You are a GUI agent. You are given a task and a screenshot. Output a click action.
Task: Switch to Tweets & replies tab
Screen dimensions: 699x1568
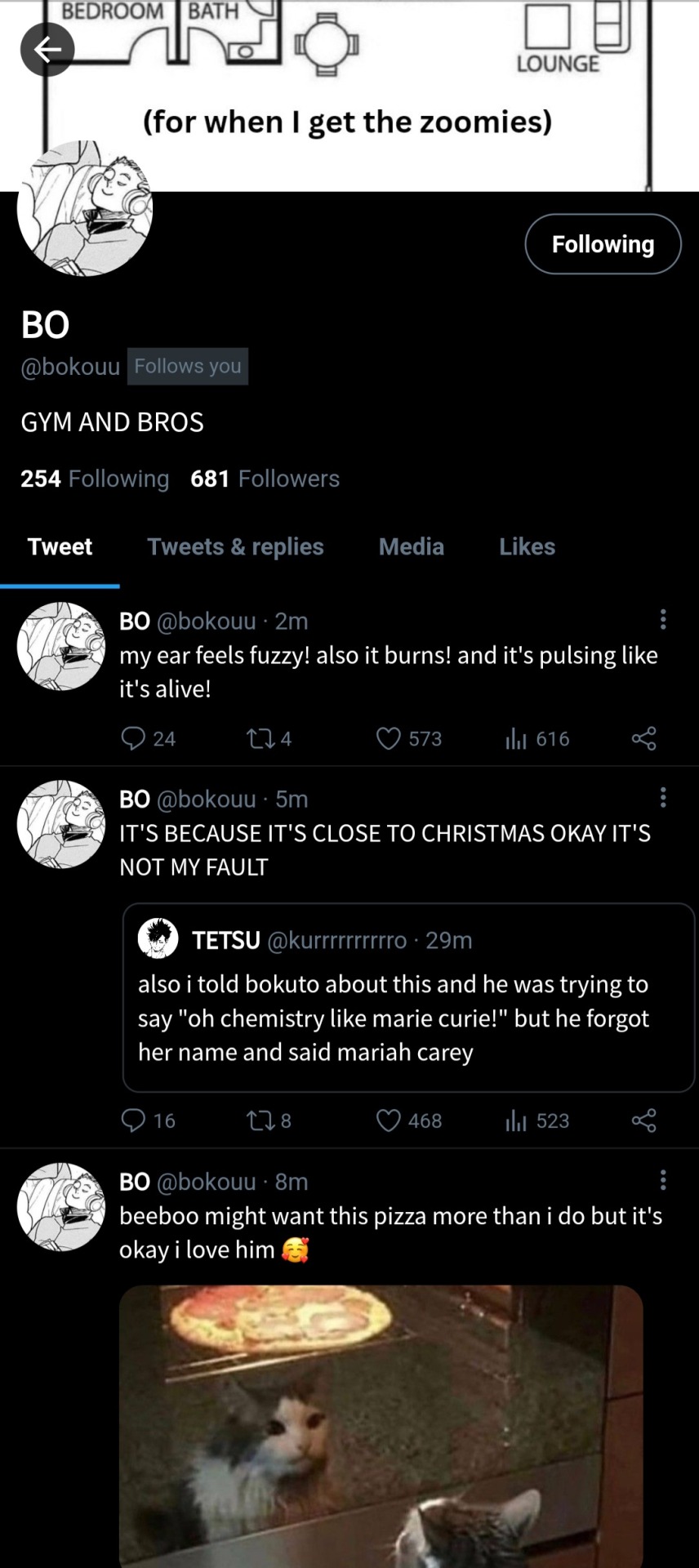[x=235, y=546]
